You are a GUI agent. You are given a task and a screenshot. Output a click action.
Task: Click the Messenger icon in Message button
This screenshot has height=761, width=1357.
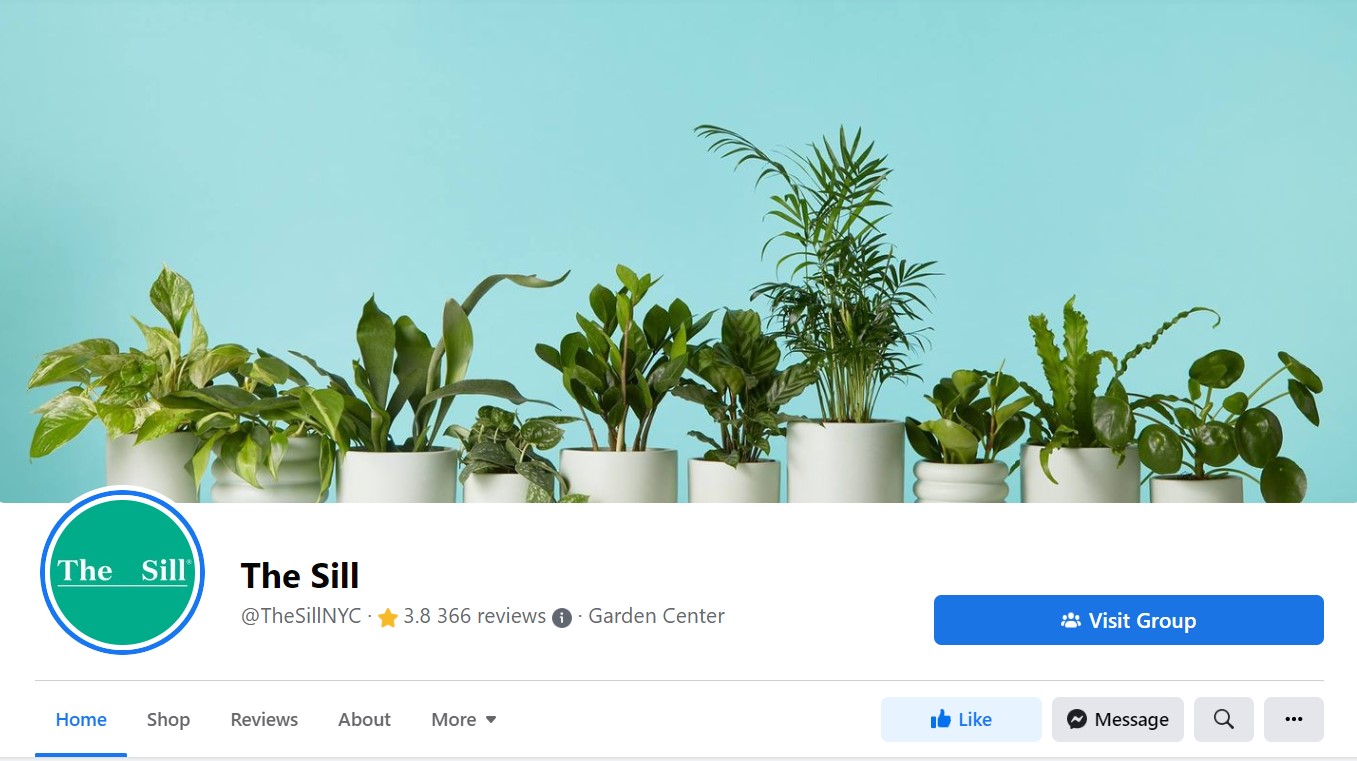pos(1077,719)
